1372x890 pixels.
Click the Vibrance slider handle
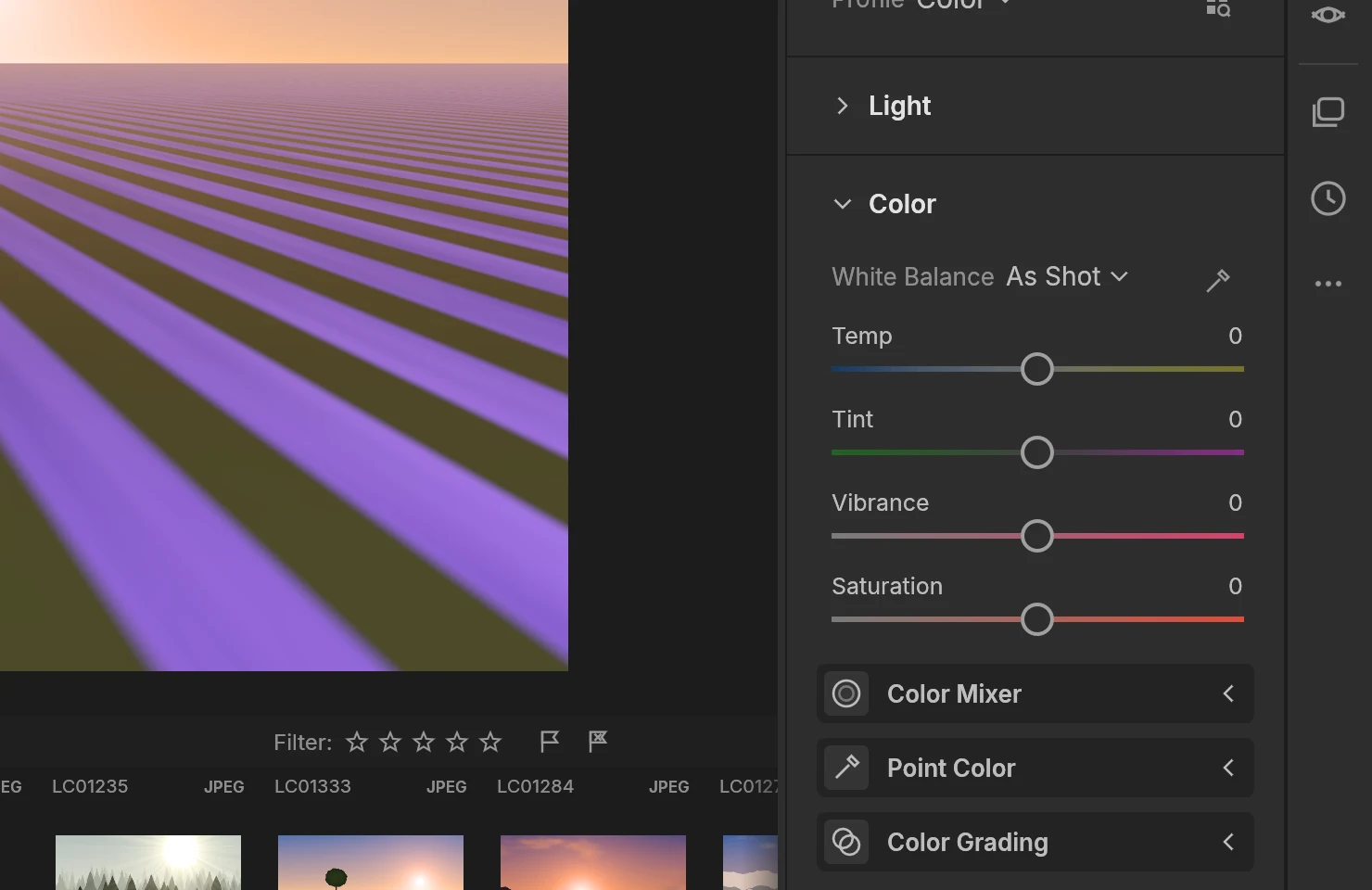tap(1037, 536)
